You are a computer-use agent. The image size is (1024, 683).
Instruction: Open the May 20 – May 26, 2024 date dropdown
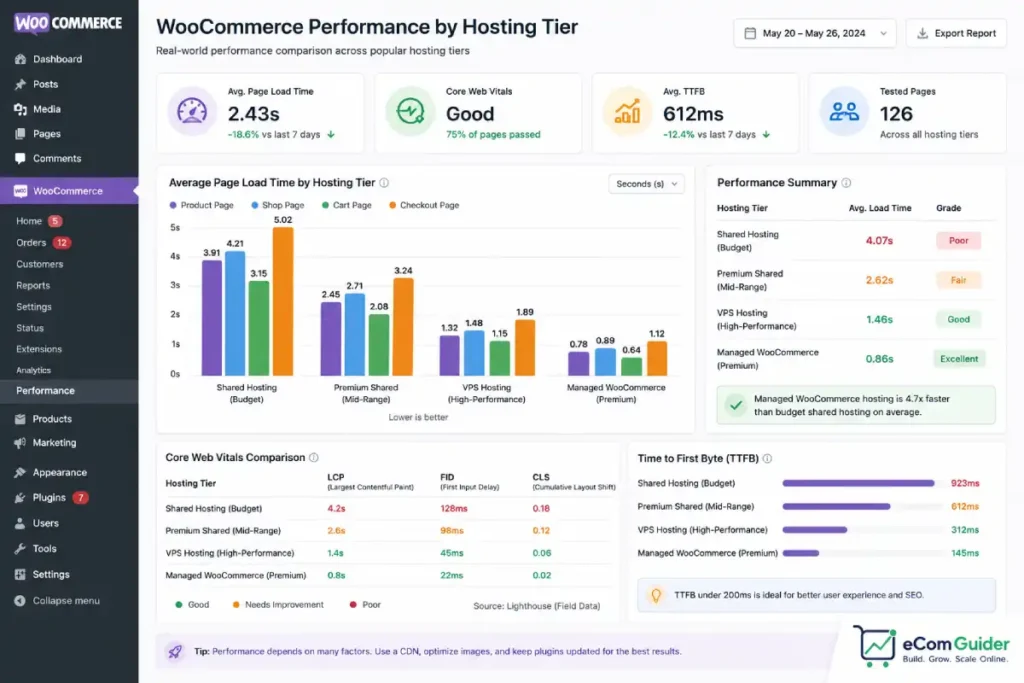click(814, 33)
